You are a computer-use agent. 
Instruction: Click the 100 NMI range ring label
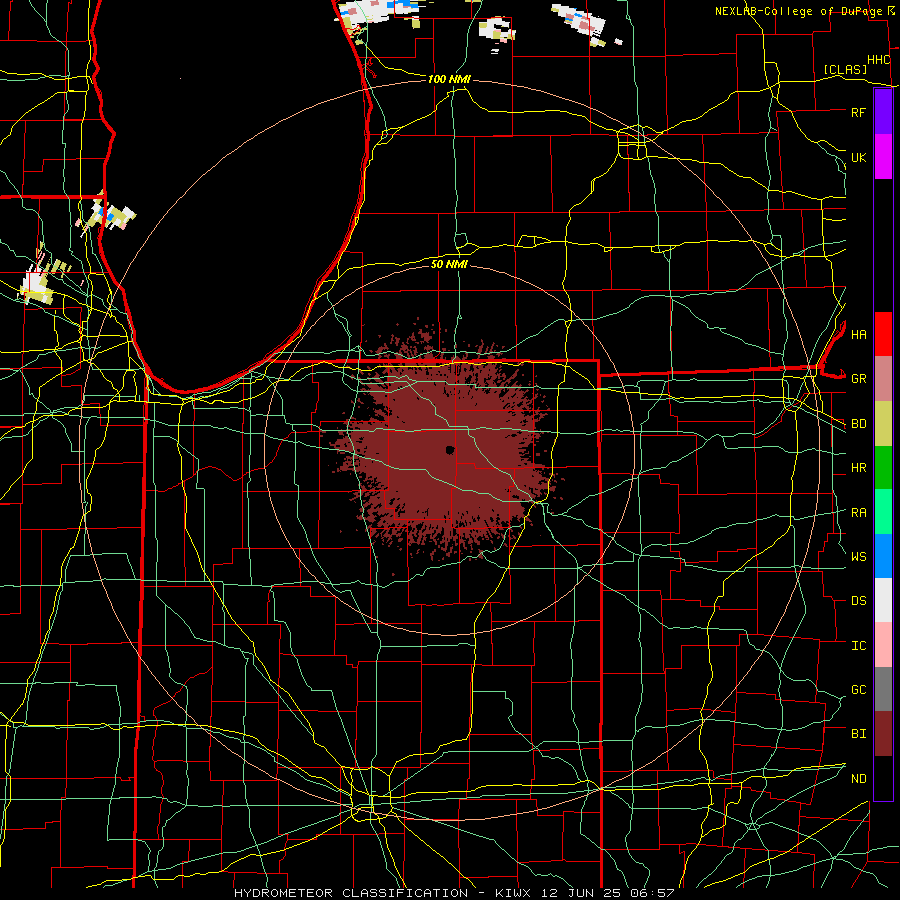[x=449, y=79]
